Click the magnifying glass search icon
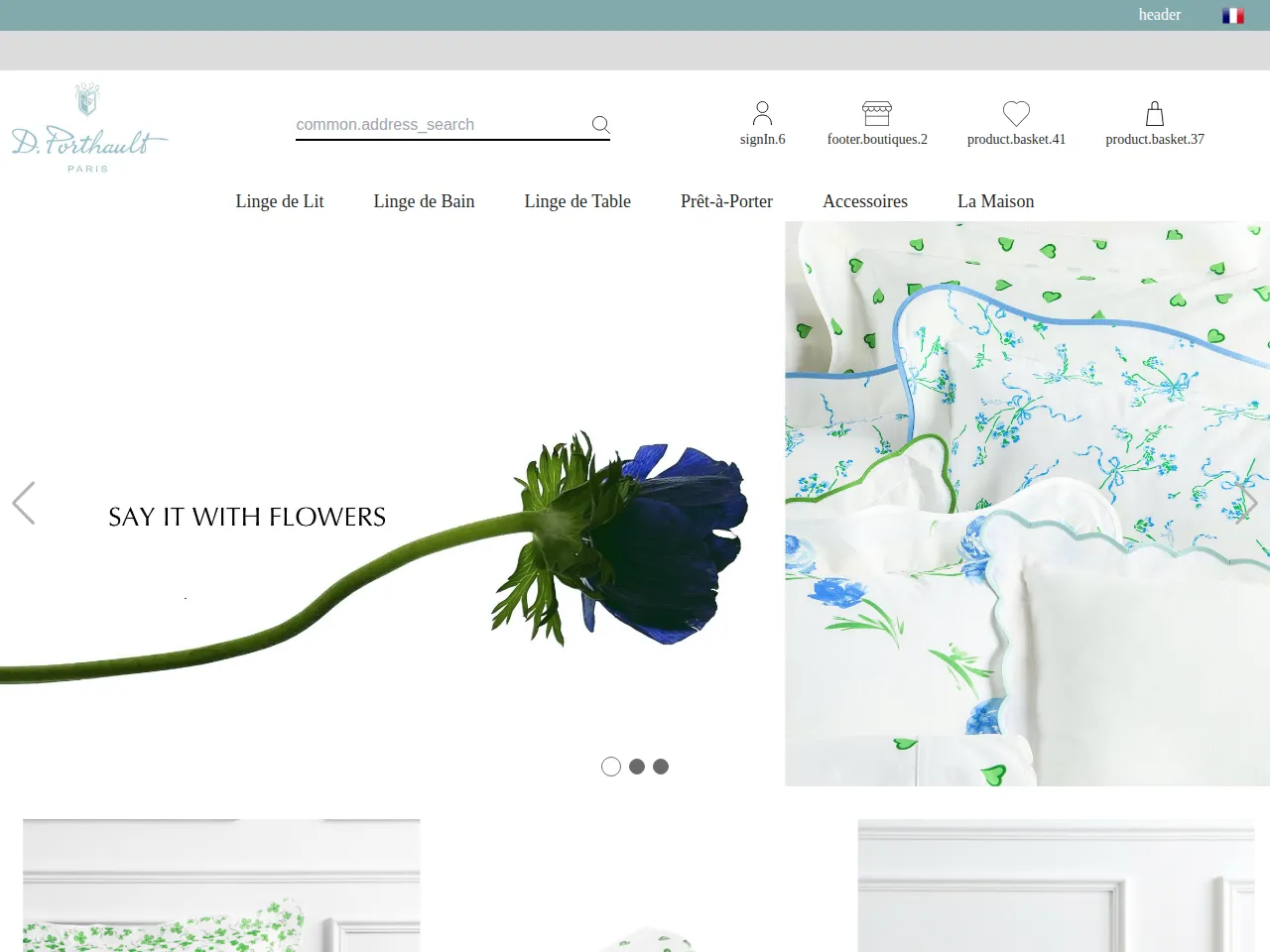This screenshot has height=952, width=1270. tap(600, 124)
